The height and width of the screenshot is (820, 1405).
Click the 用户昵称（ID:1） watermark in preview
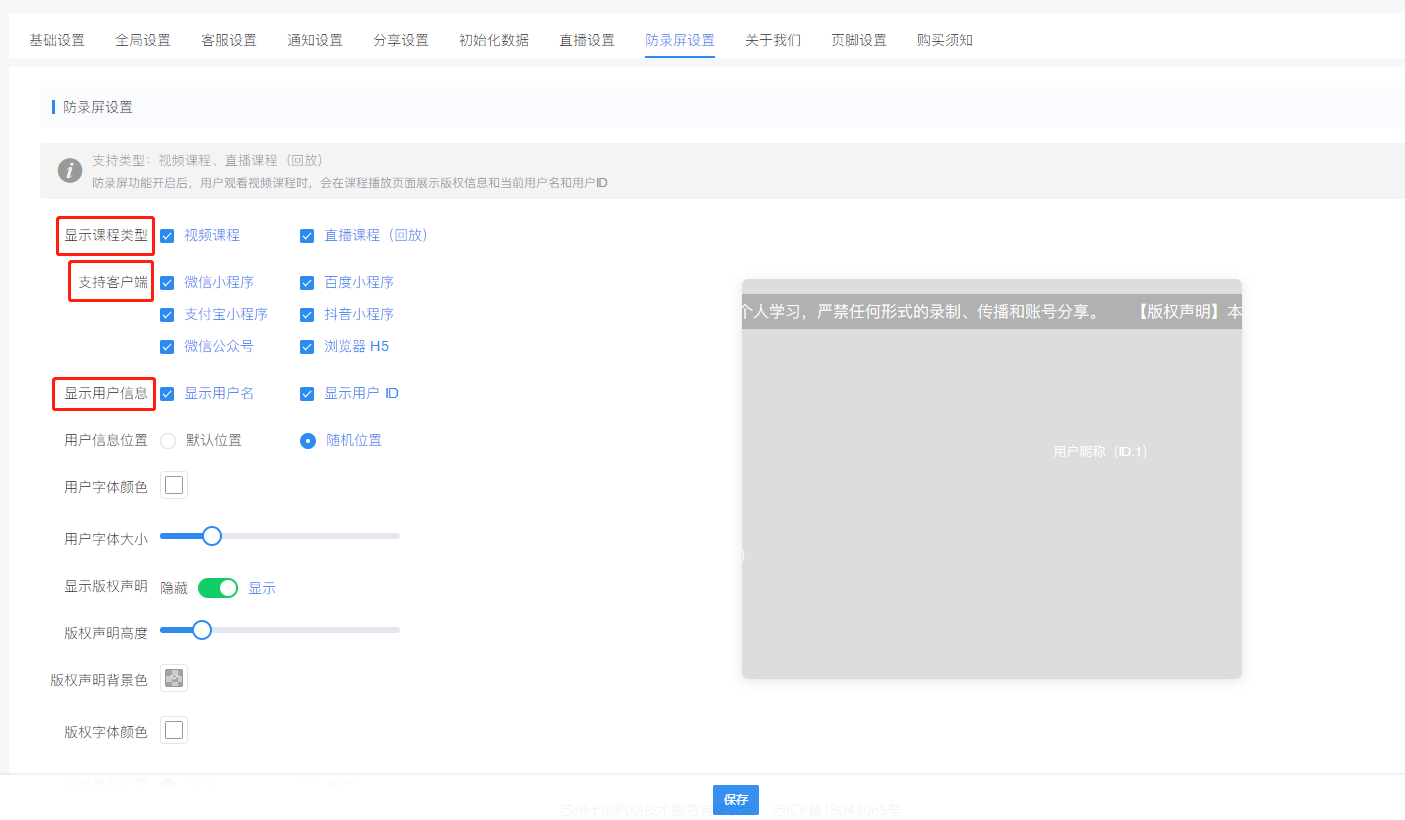1101,452
